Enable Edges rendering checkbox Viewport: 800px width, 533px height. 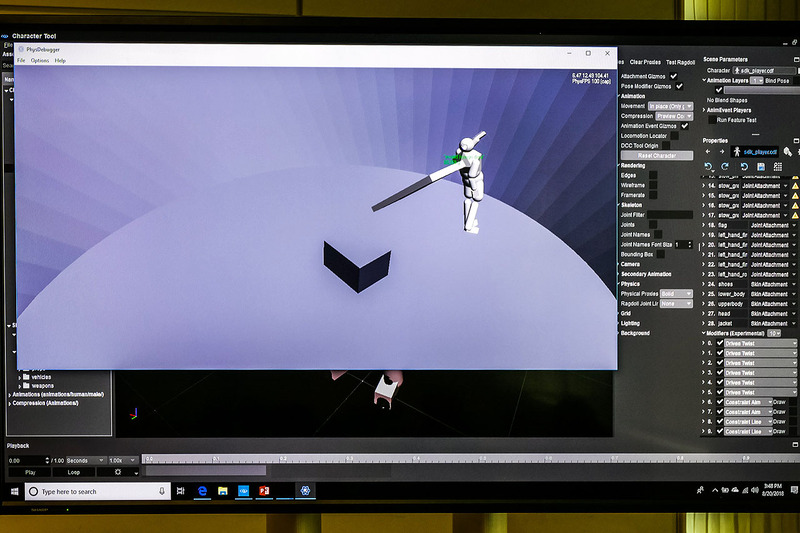click(653, 175)
